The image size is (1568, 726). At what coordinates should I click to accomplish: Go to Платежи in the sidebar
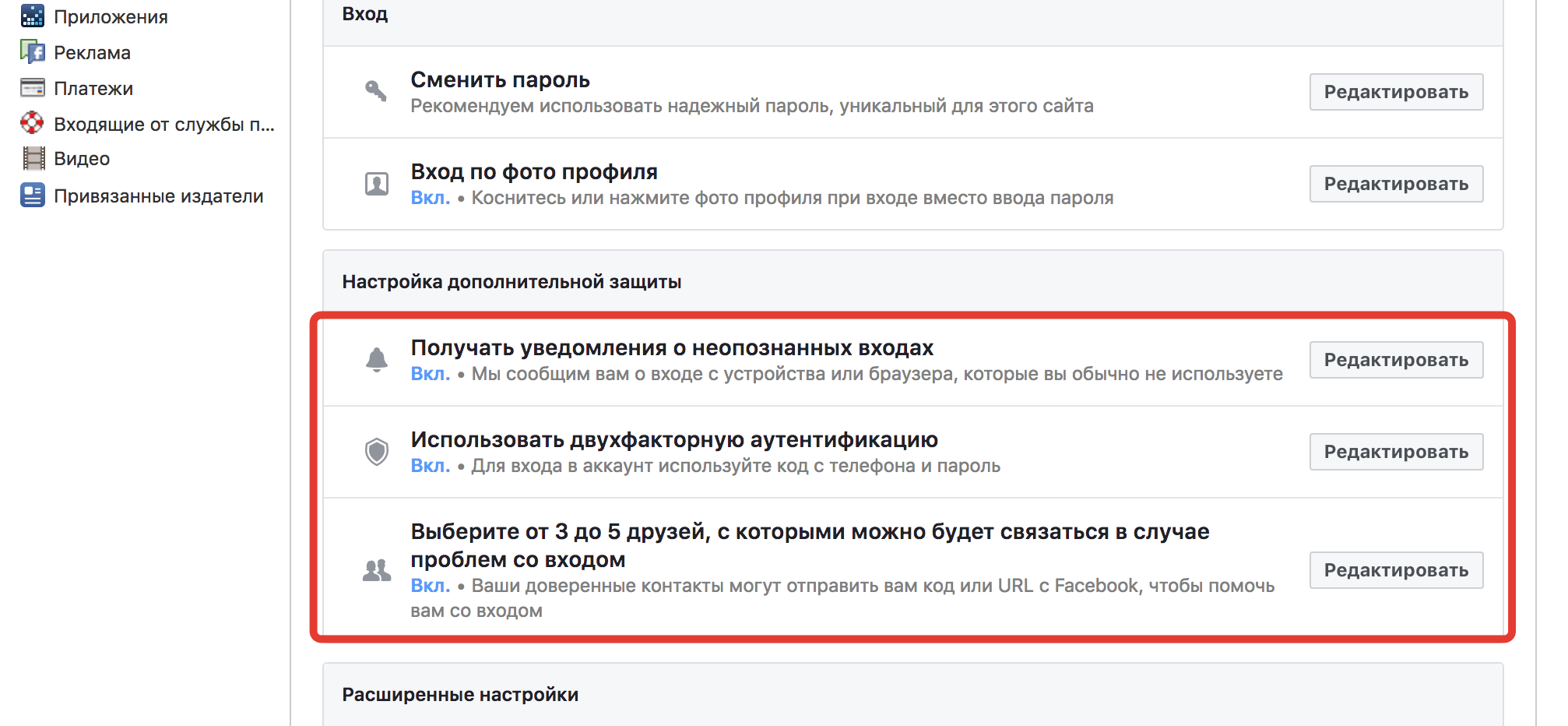93,88
